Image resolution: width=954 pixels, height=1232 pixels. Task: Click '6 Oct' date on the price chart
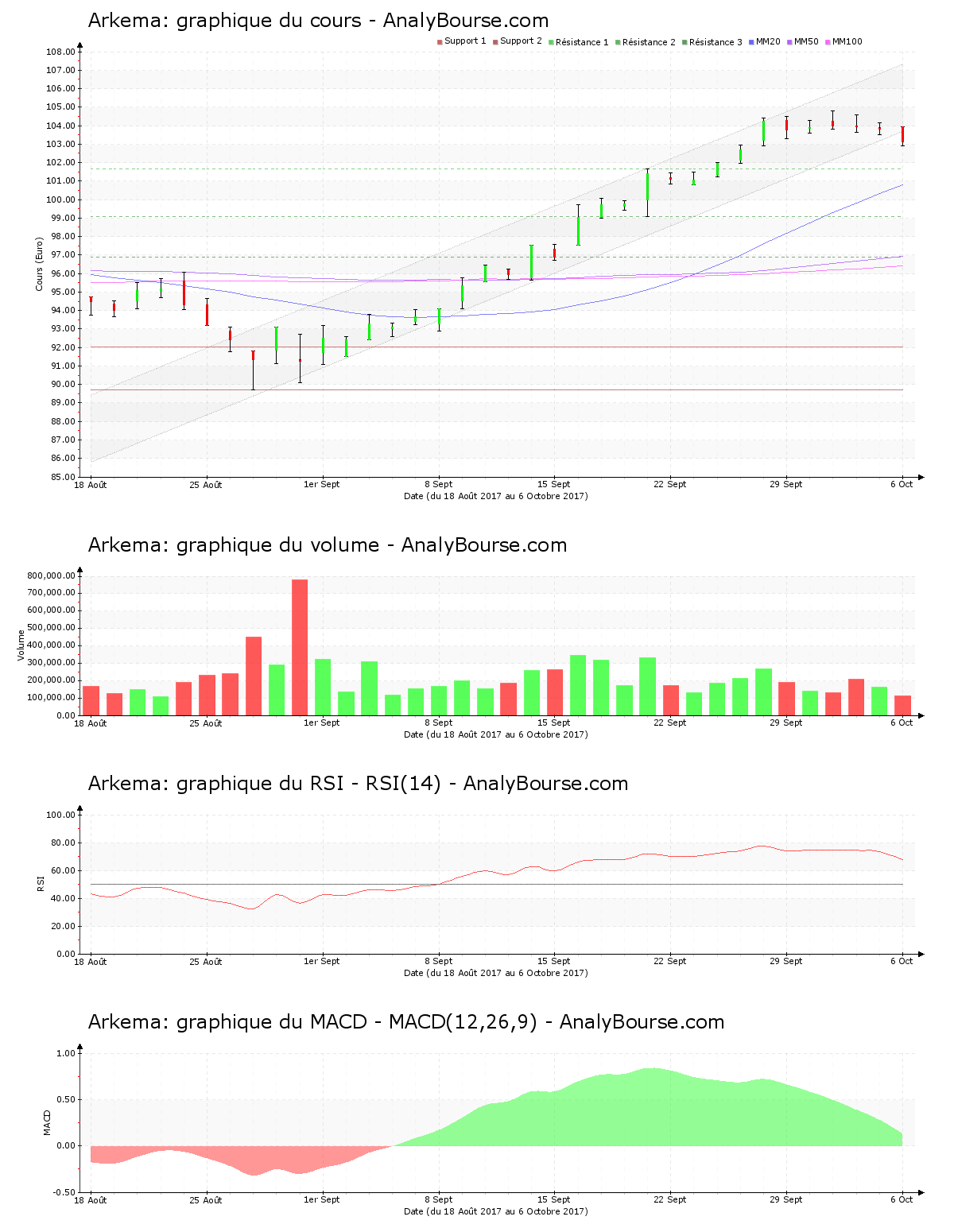pos(902,485)
